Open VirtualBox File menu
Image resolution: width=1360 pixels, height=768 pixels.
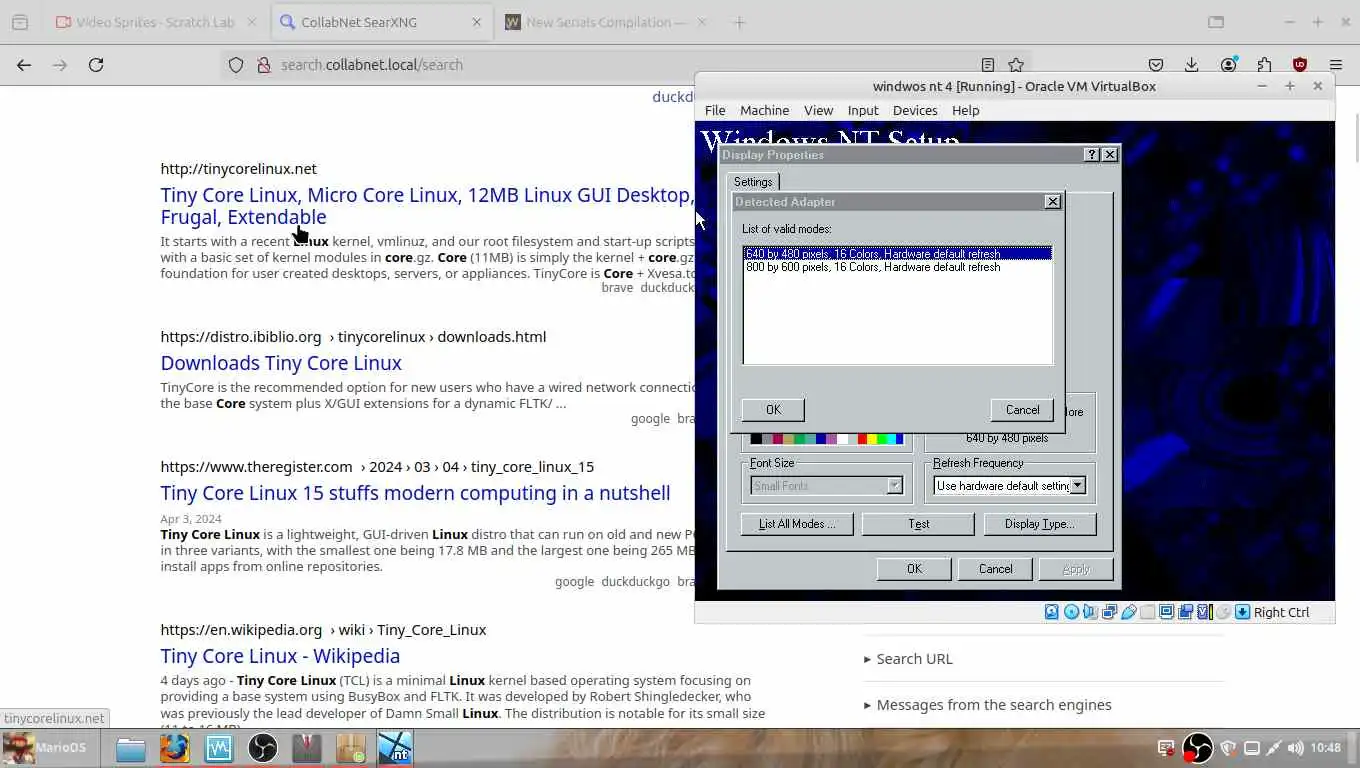coord(715,110)
